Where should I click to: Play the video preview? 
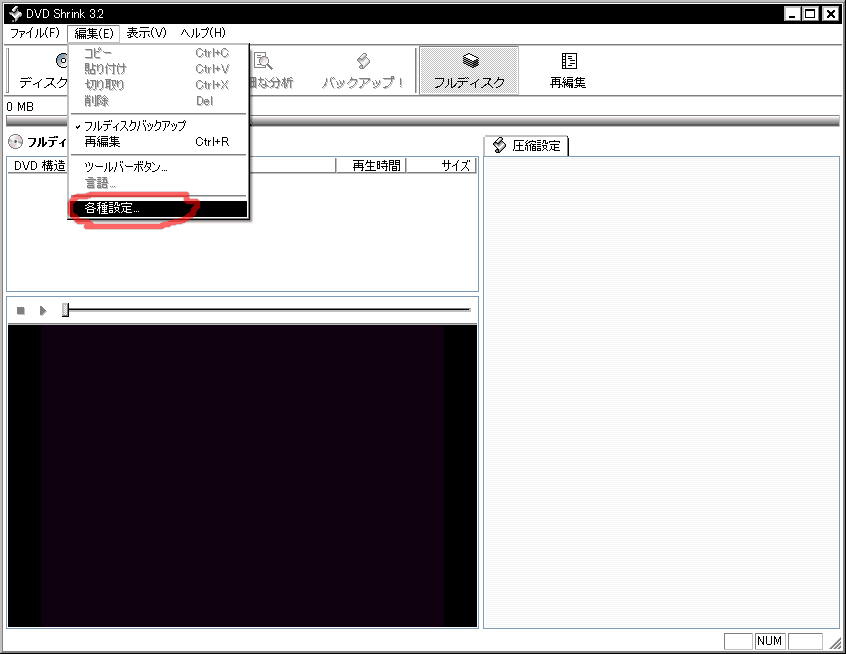(x=43, y=311)
